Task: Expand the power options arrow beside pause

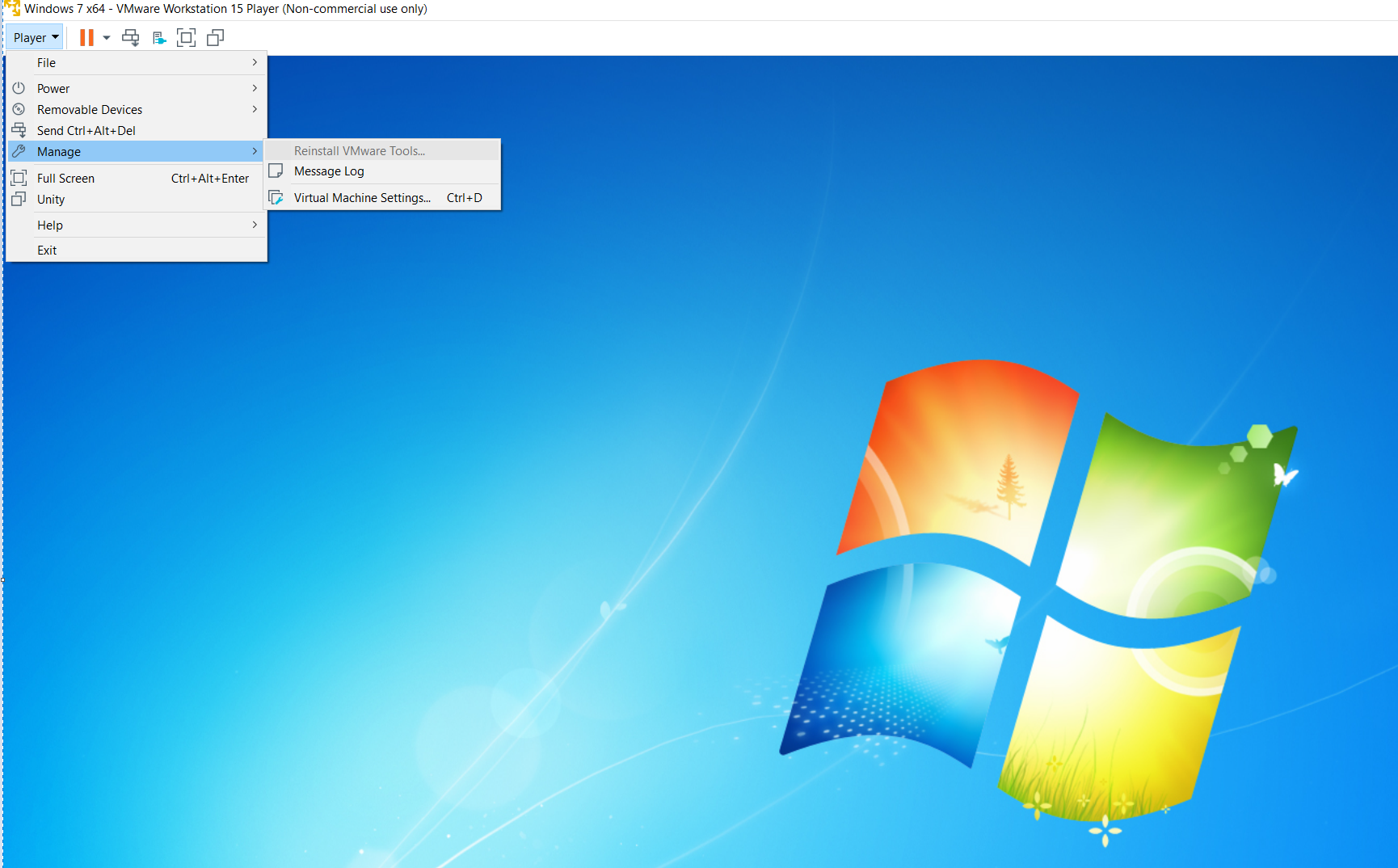Action: pos(107,37)
